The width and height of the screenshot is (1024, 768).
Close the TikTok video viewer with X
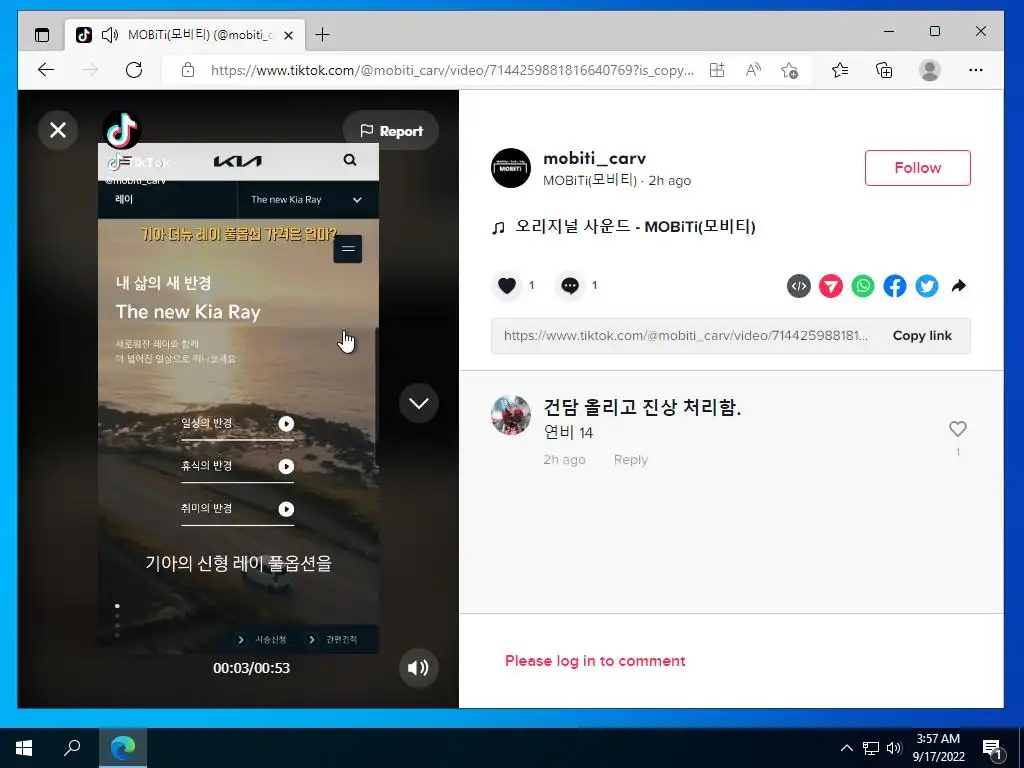click(58, 131)
